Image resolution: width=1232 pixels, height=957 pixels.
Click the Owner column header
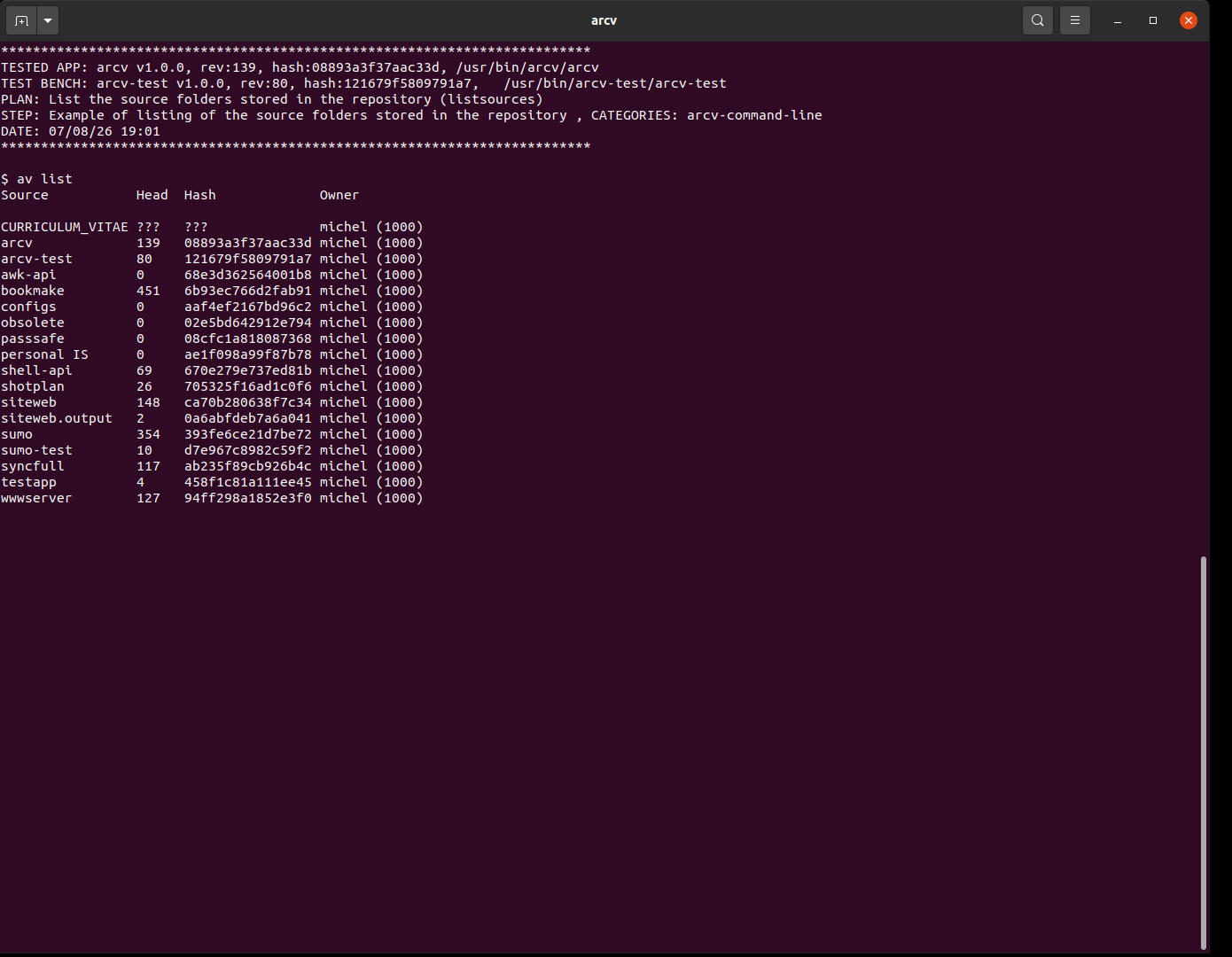pyautogui.click(x=339, y=195)
